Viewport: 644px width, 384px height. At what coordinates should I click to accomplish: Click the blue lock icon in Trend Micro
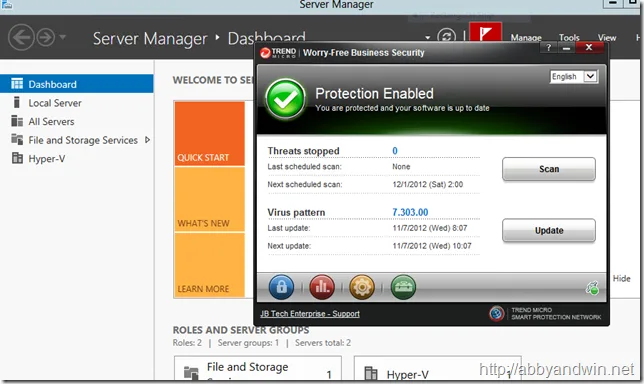(x=281, y=287)
